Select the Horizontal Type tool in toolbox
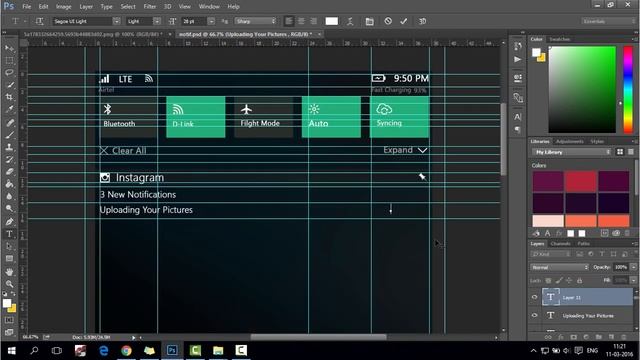640x360 pixels. coord(9,234)
